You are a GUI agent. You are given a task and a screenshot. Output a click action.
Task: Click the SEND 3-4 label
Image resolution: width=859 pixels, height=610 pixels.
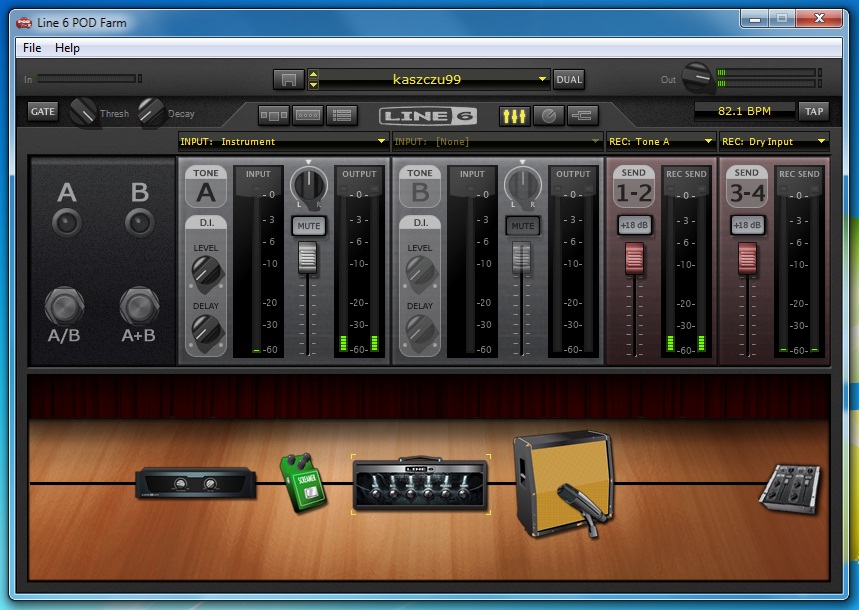click(747, 186)
